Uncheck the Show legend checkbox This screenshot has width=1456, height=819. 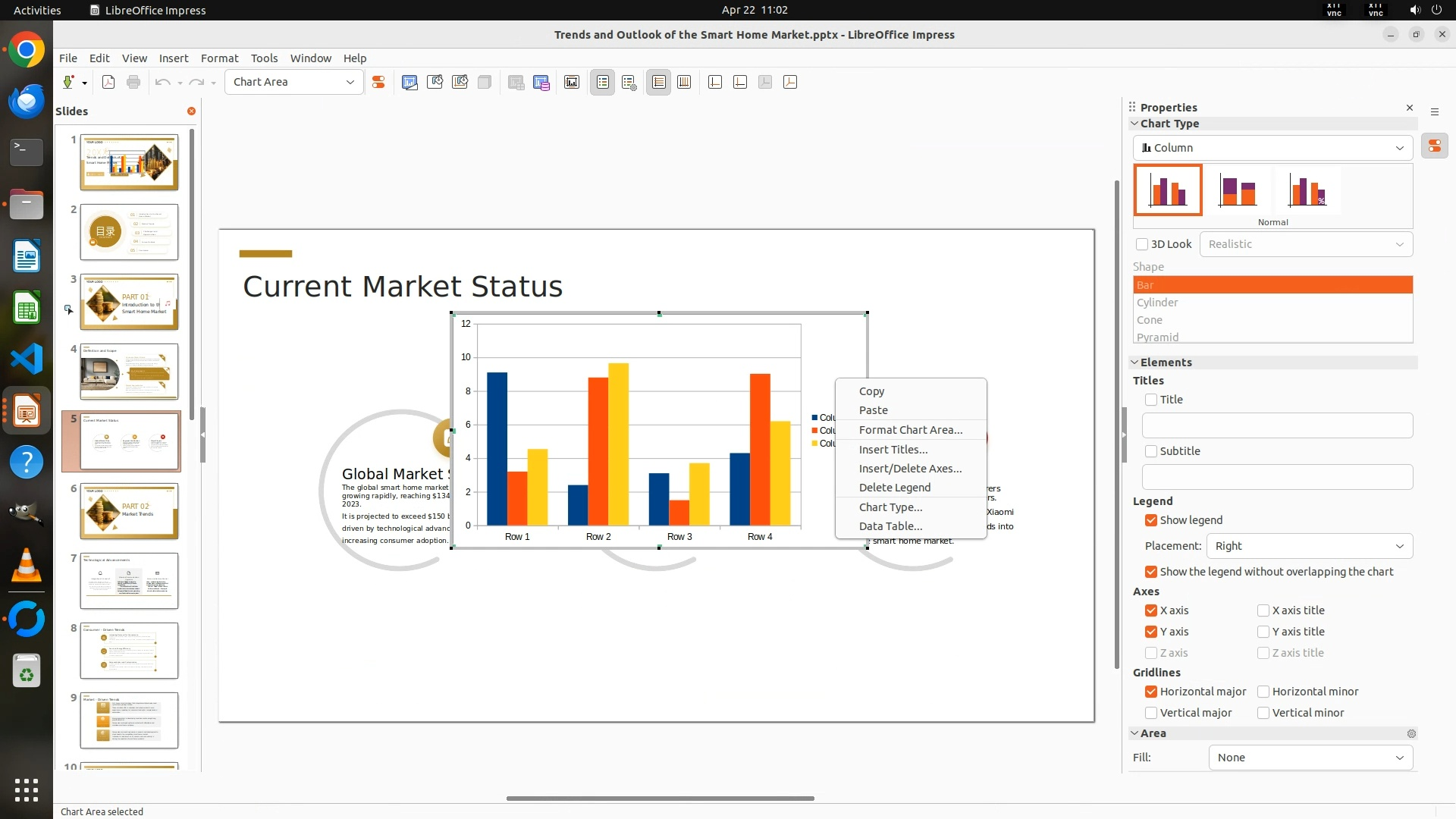1151,520
